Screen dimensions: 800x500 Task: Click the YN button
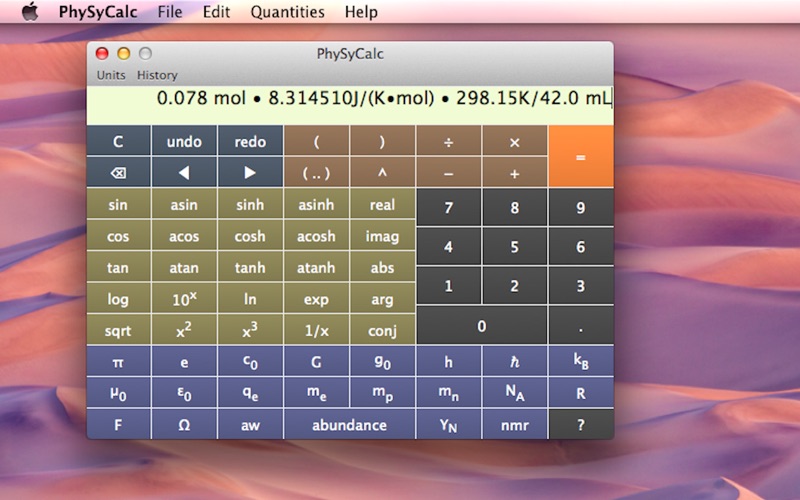[x=448, y=424]
